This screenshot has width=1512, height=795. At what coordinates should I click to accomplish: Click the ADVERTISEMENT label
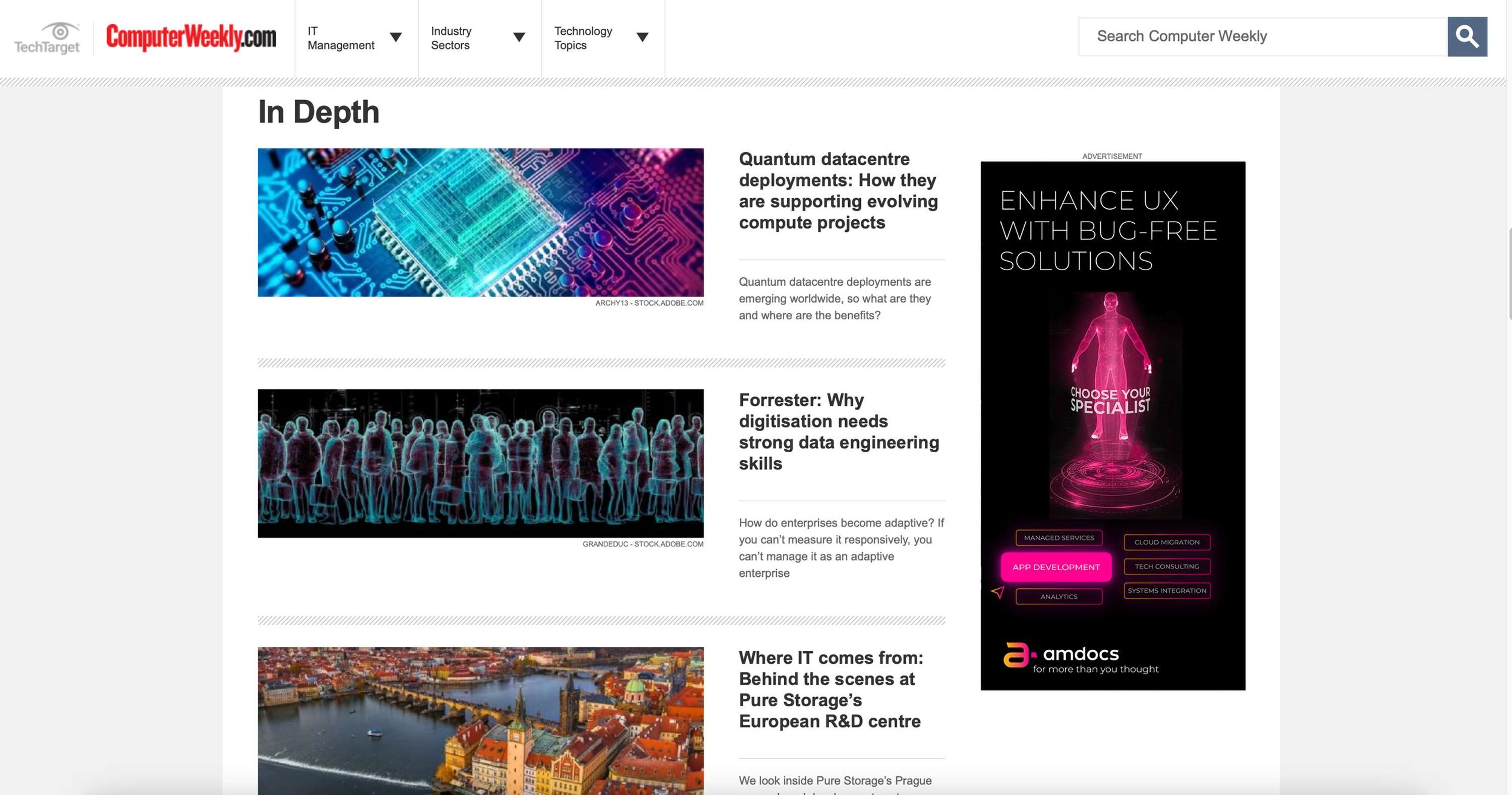[1112, 156]
